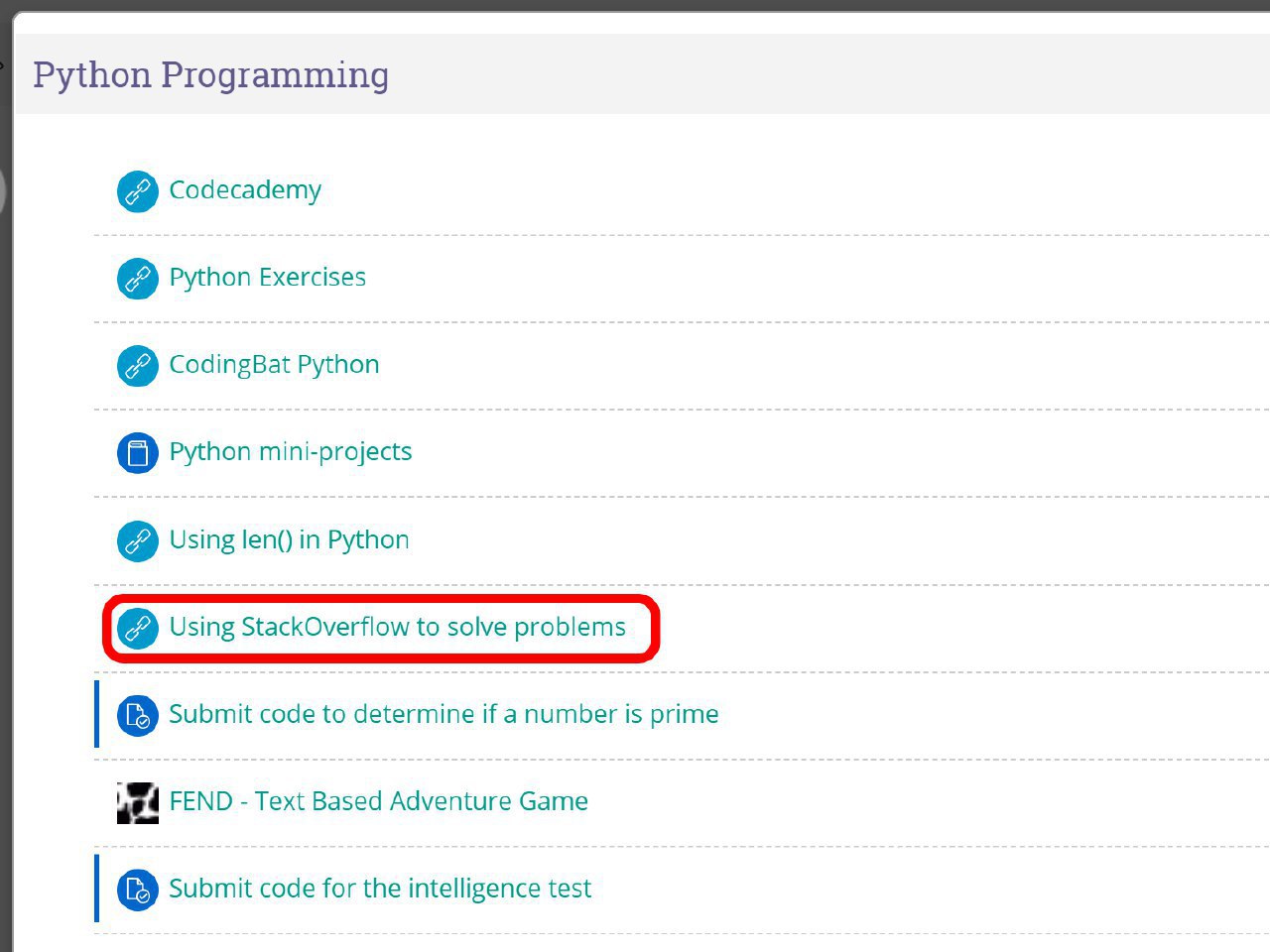
Task: Click the prime number assignment icon
Action: coord(138,716)
